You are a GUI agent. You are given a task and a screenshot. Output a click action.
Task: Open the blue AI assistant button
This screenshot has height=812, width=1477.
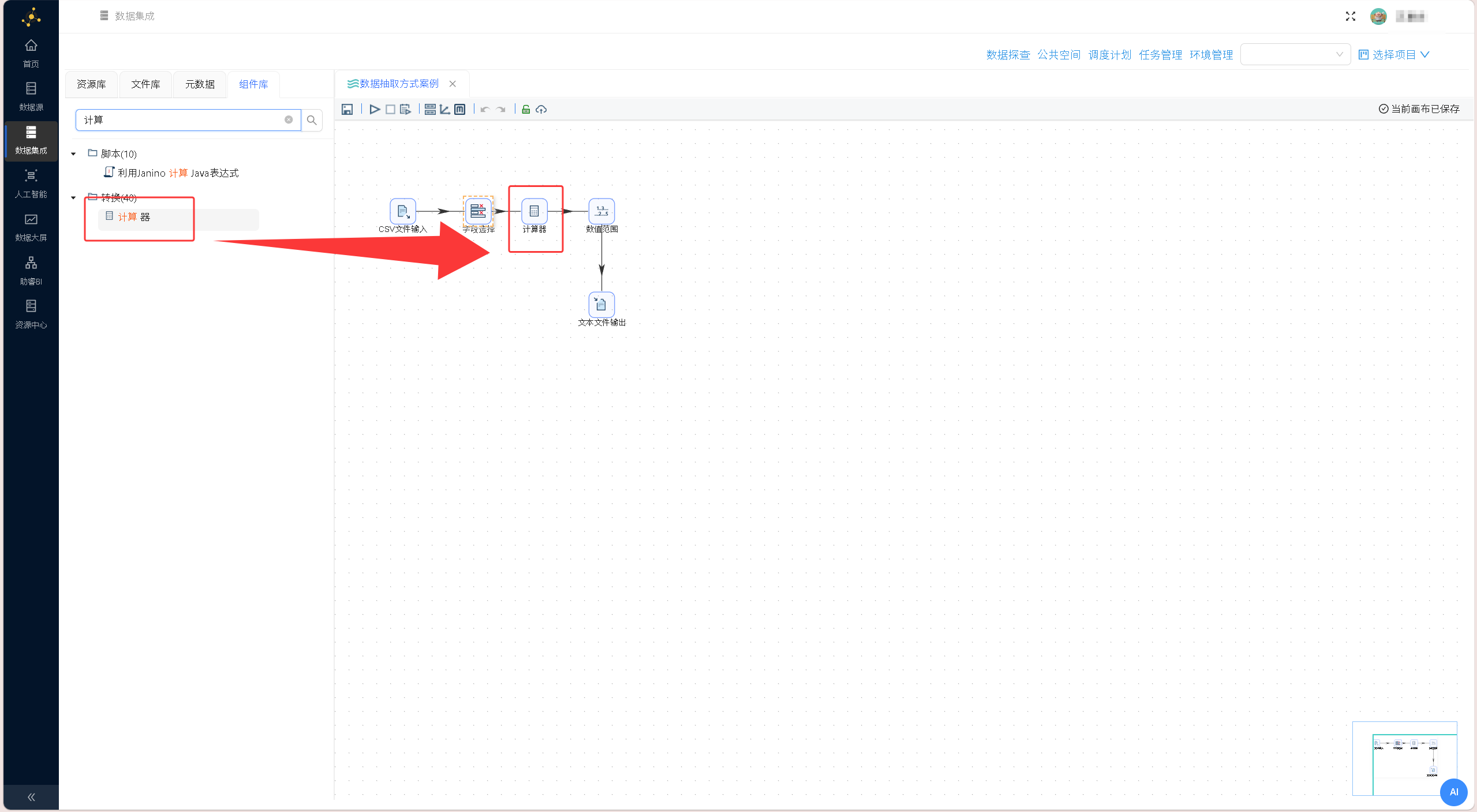pyautogui.click(x=1453, y=792)
